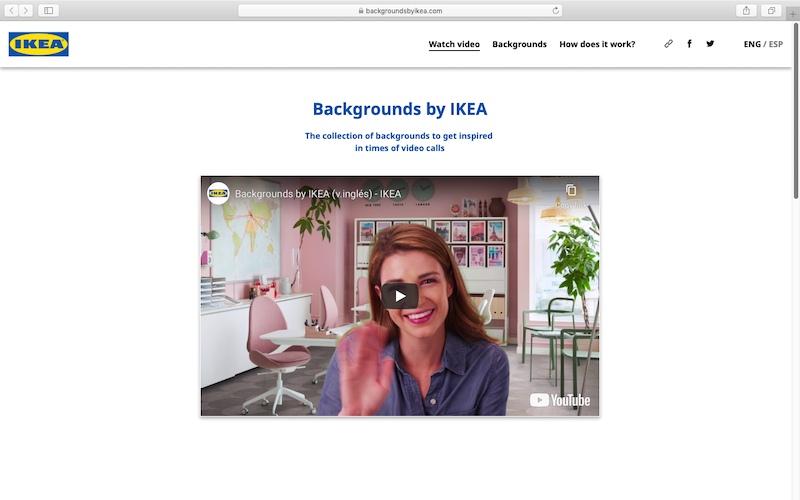Play the YouTube video

399,296
